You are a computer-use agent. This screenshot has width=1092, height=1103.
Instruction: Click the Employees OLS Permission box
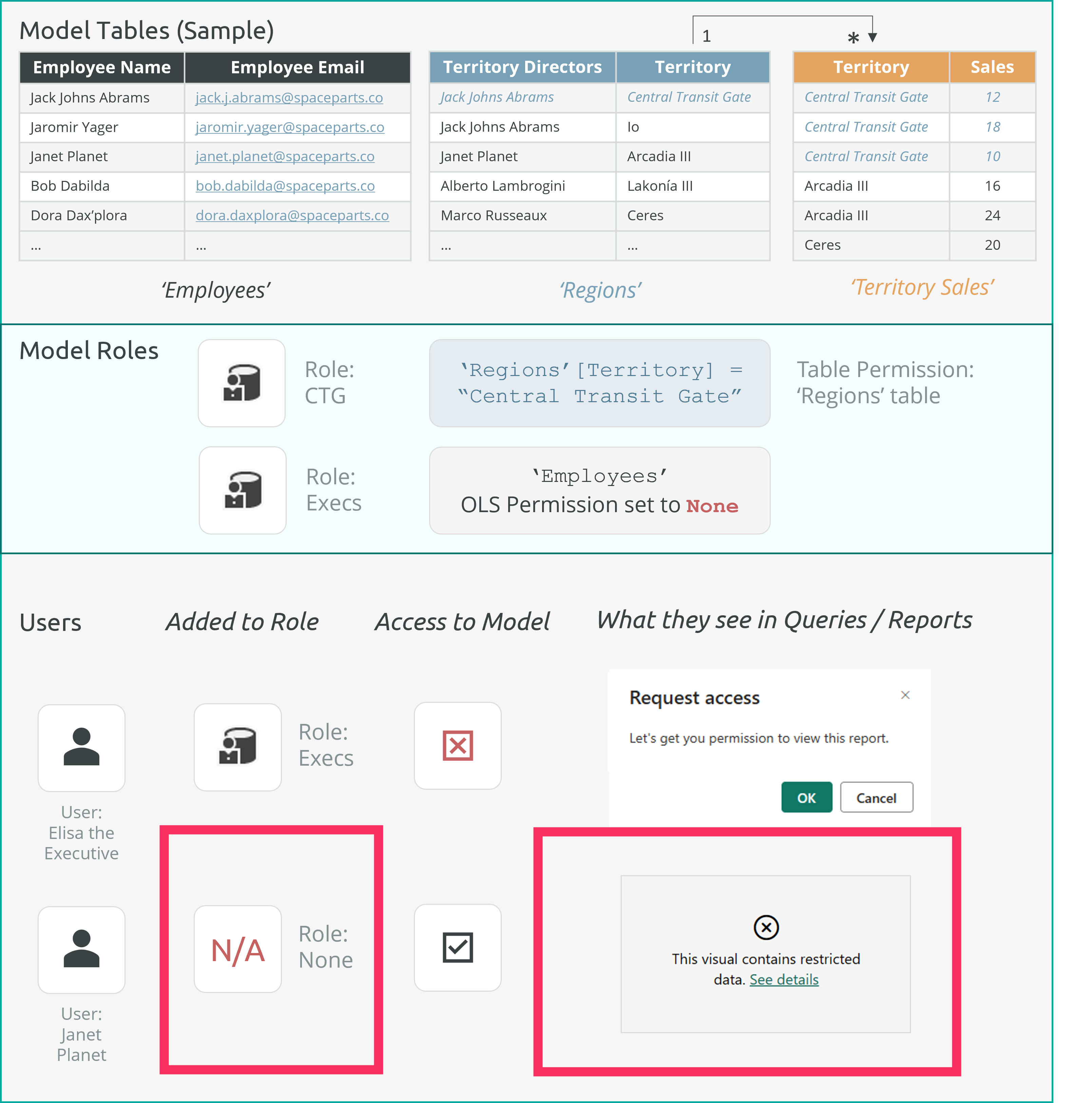(599, 490)
